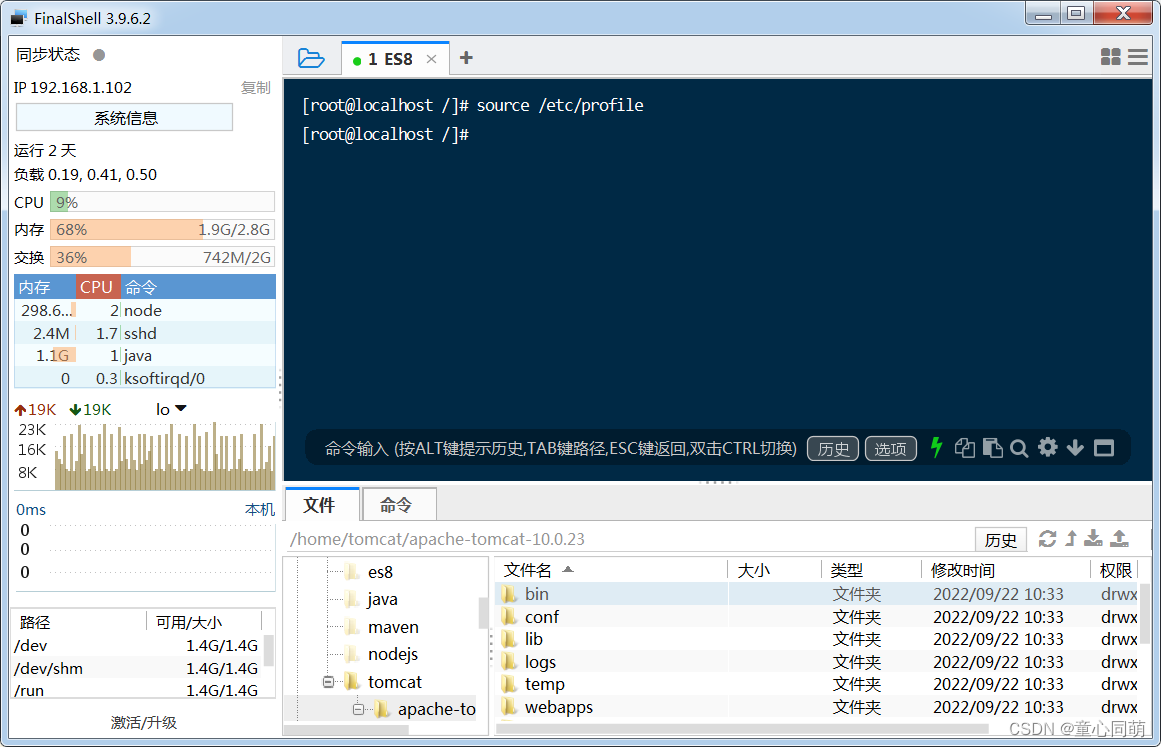Select the conf folder row

point(816,617)
